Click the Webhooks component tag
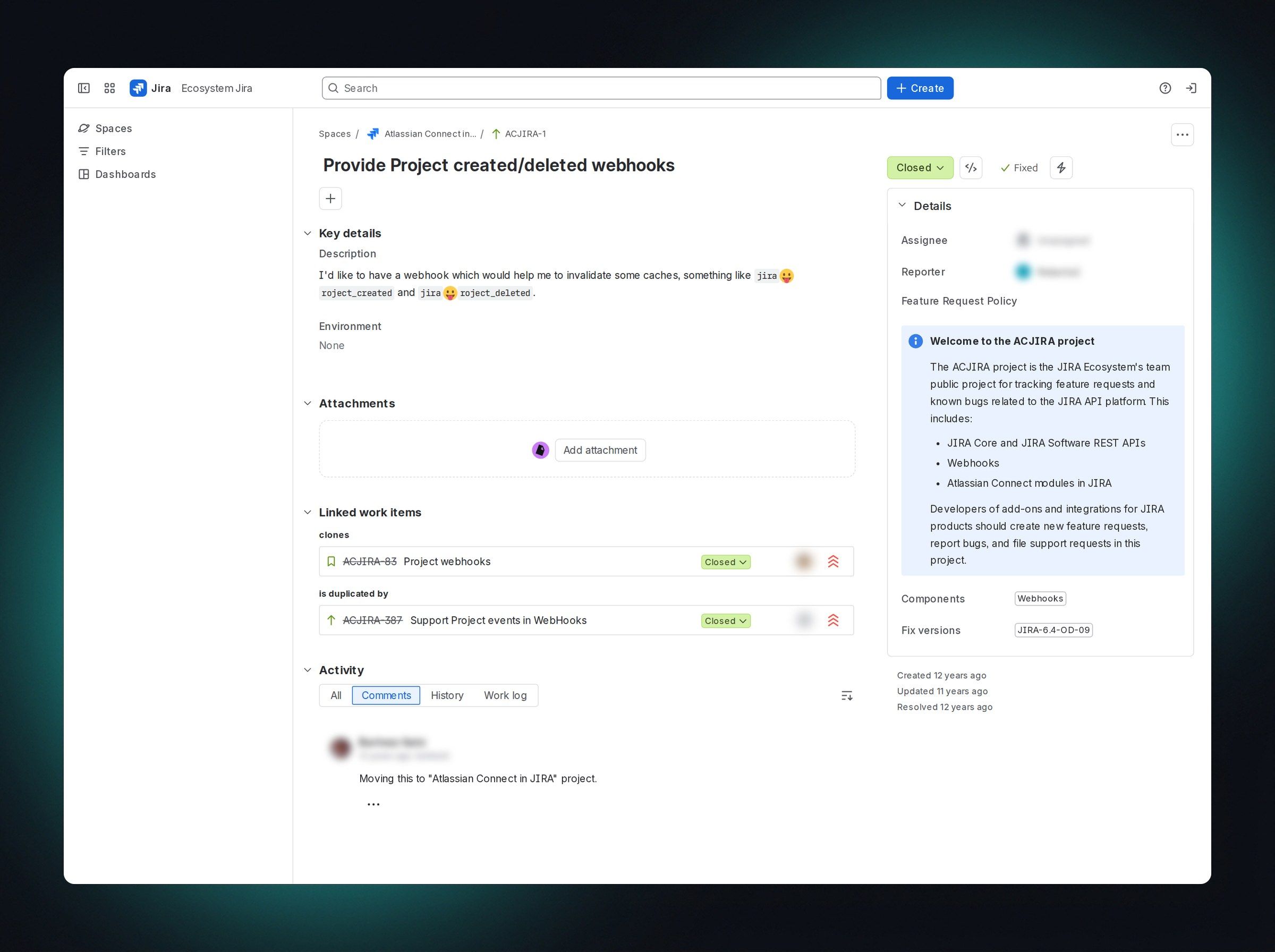This screenshot has height=952, width=1275. pos(1040,599)
